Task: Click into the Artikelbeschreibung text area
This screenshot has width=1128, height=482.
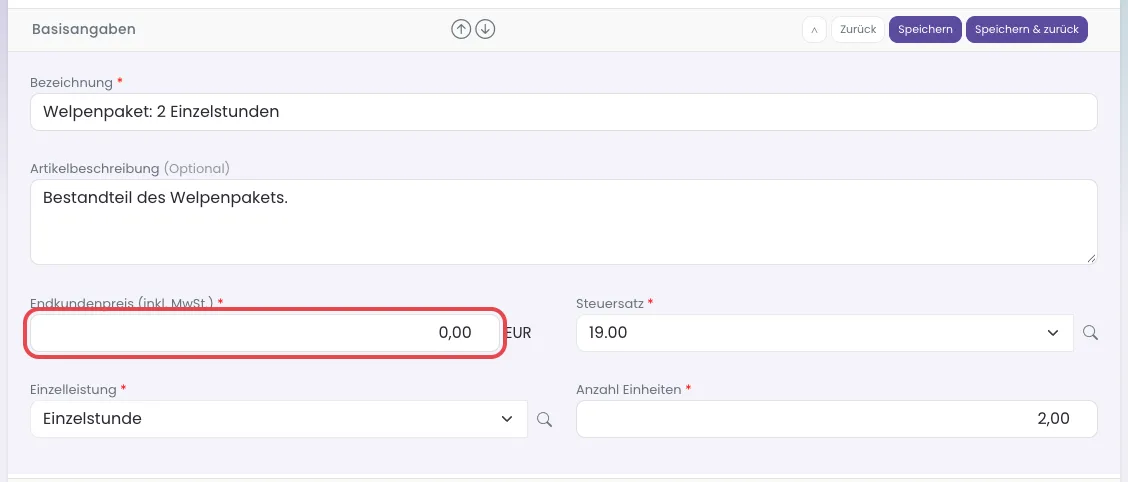Action: click(564, 222)
